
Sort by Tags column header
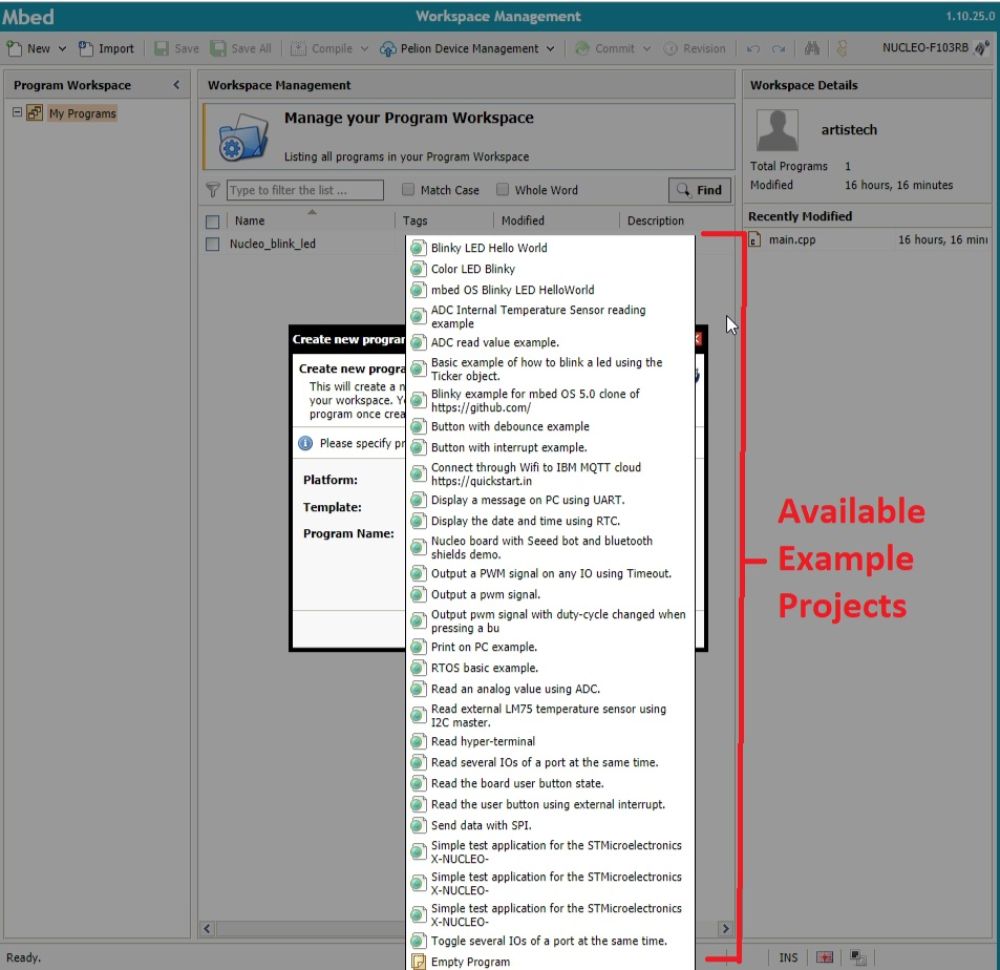point(415,221)
